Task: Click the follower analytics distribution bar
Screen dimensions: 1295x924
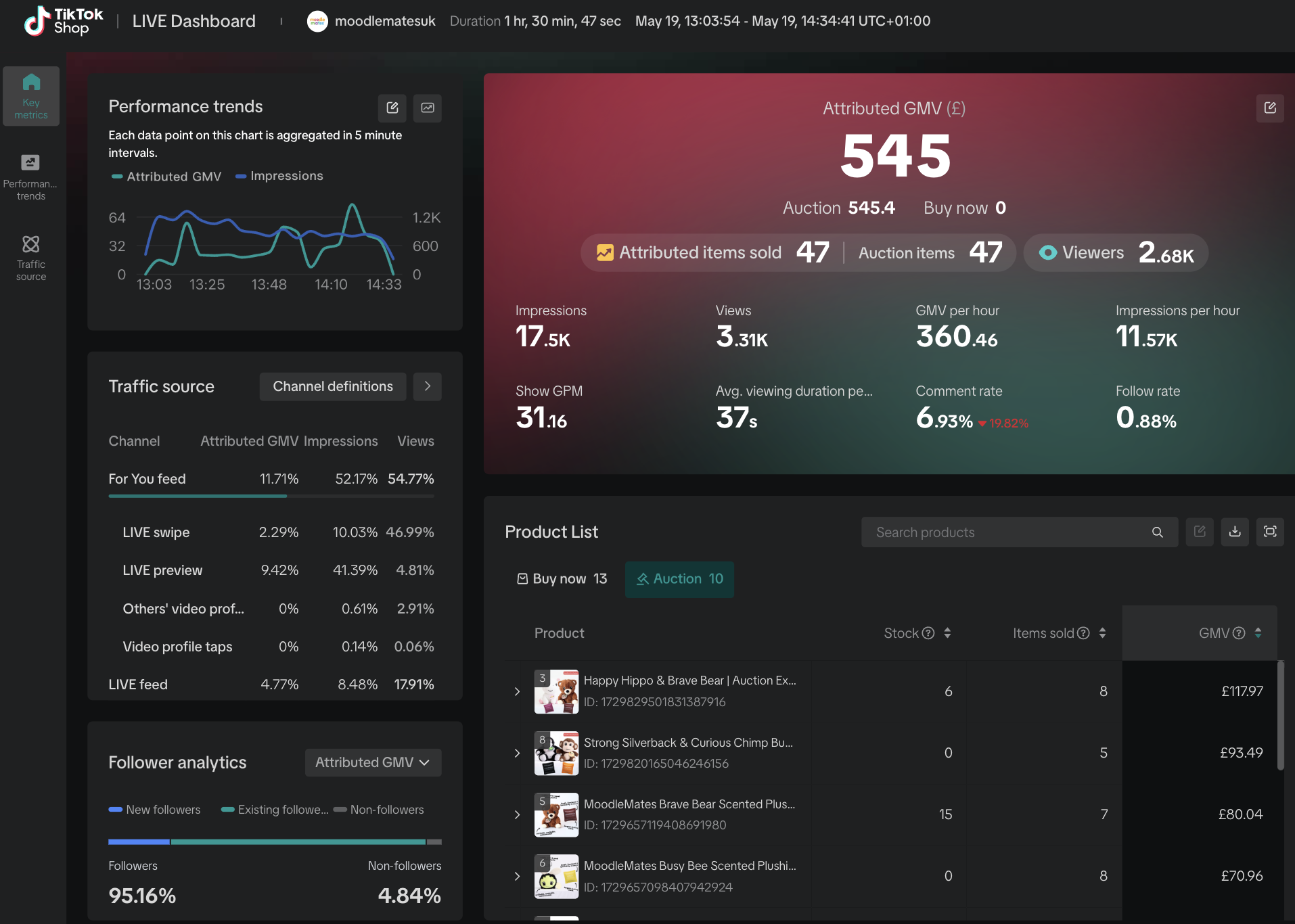Action: [275, 842]
